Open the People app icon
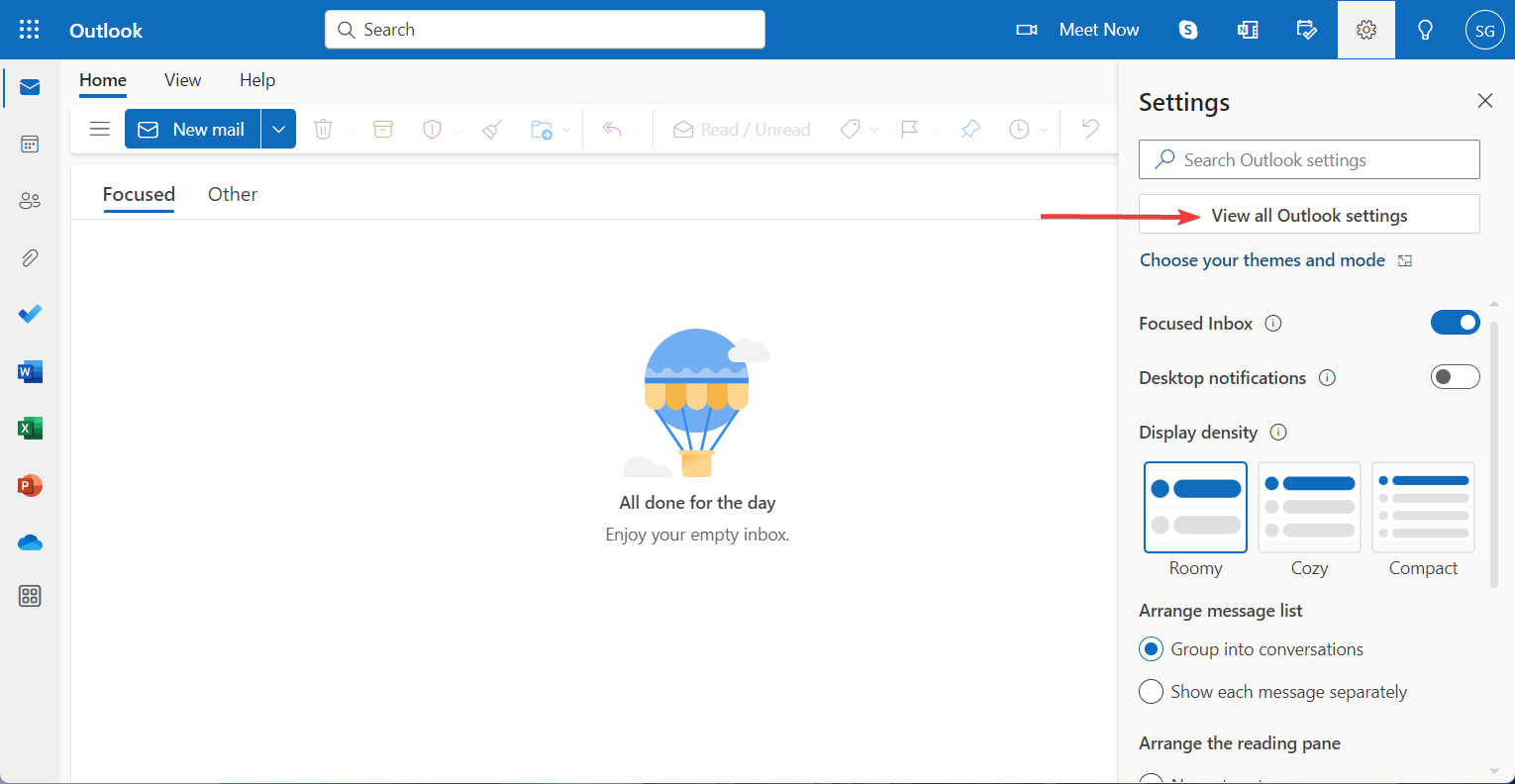This screenshot has height=784, width=1515. [30, 200]
